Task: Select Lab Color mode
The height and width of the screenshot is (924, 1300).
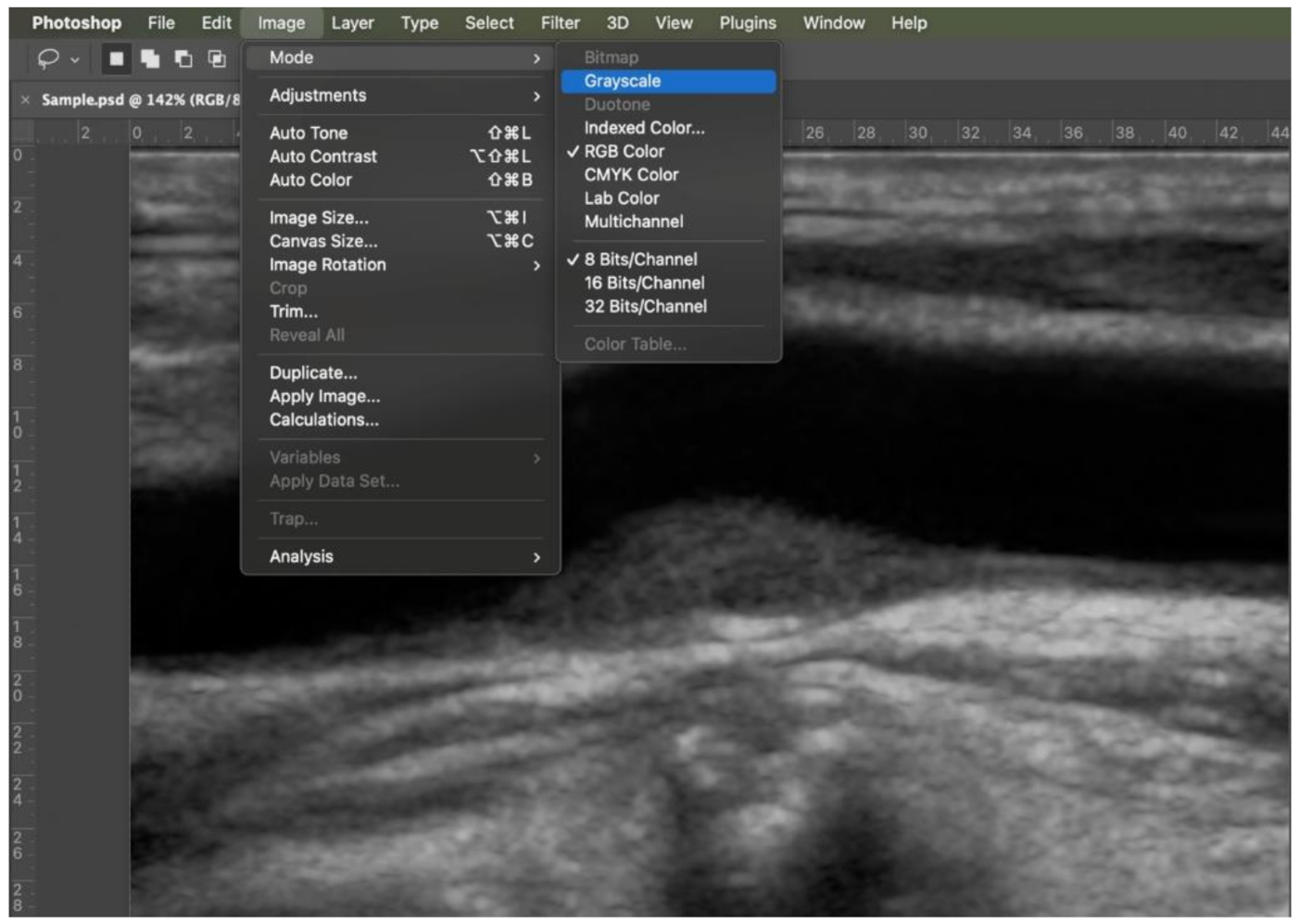Action: click(622, 197)
